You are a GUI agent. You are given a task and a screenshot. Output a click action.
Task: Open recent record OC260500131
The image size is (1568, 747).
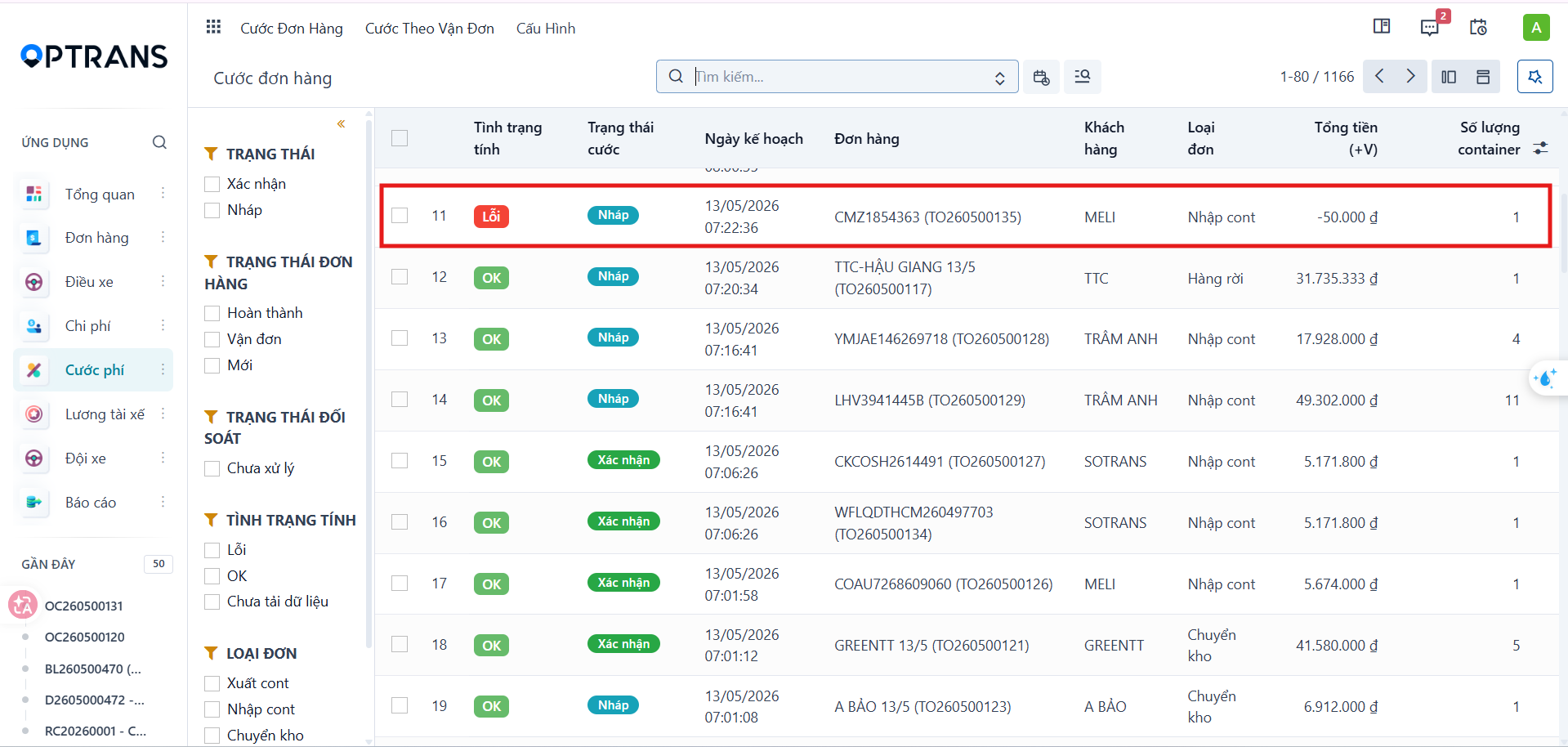(84, 606)
